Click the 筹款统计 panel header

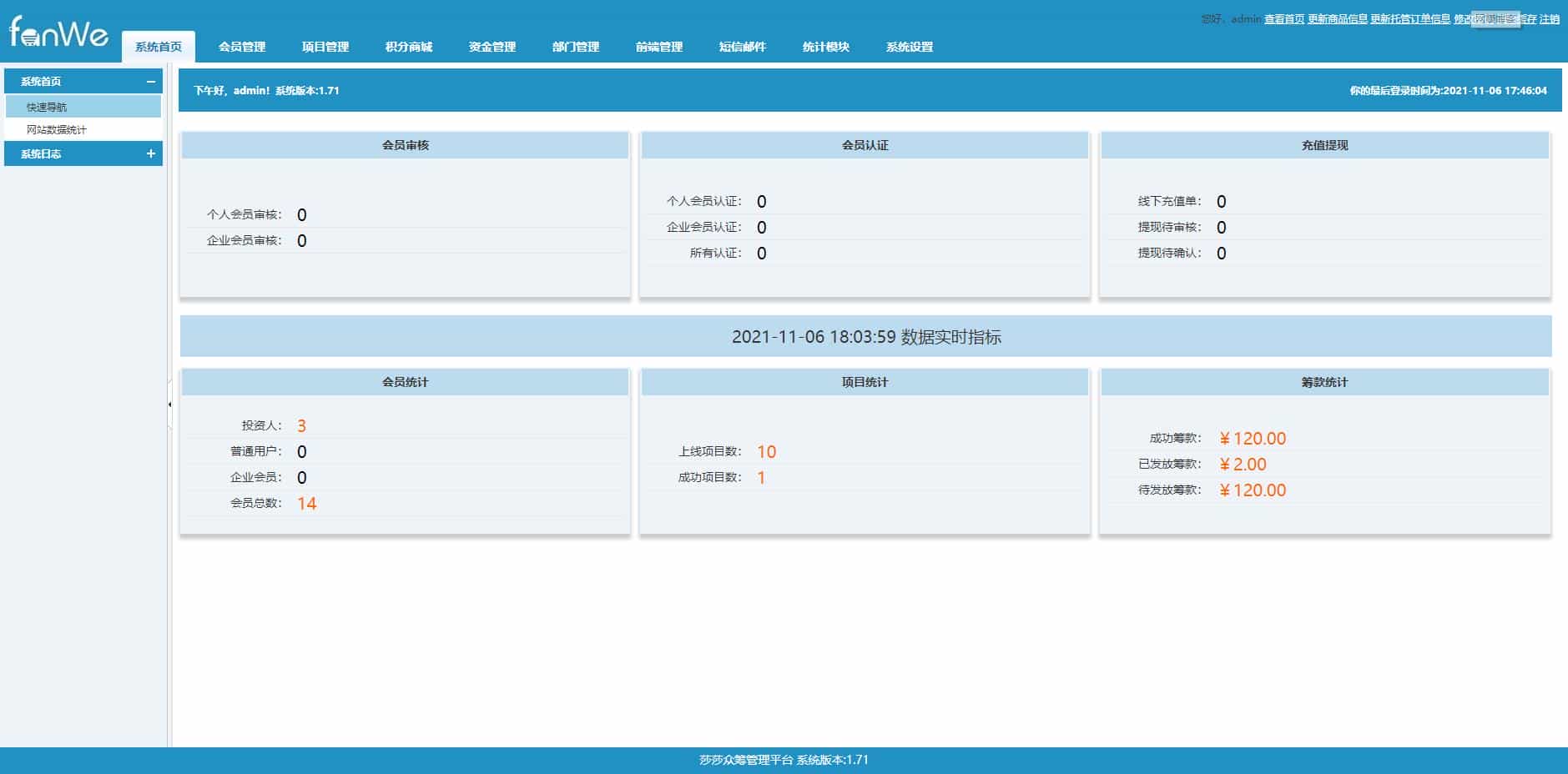pyautogui.click(x=1325, y=382)
